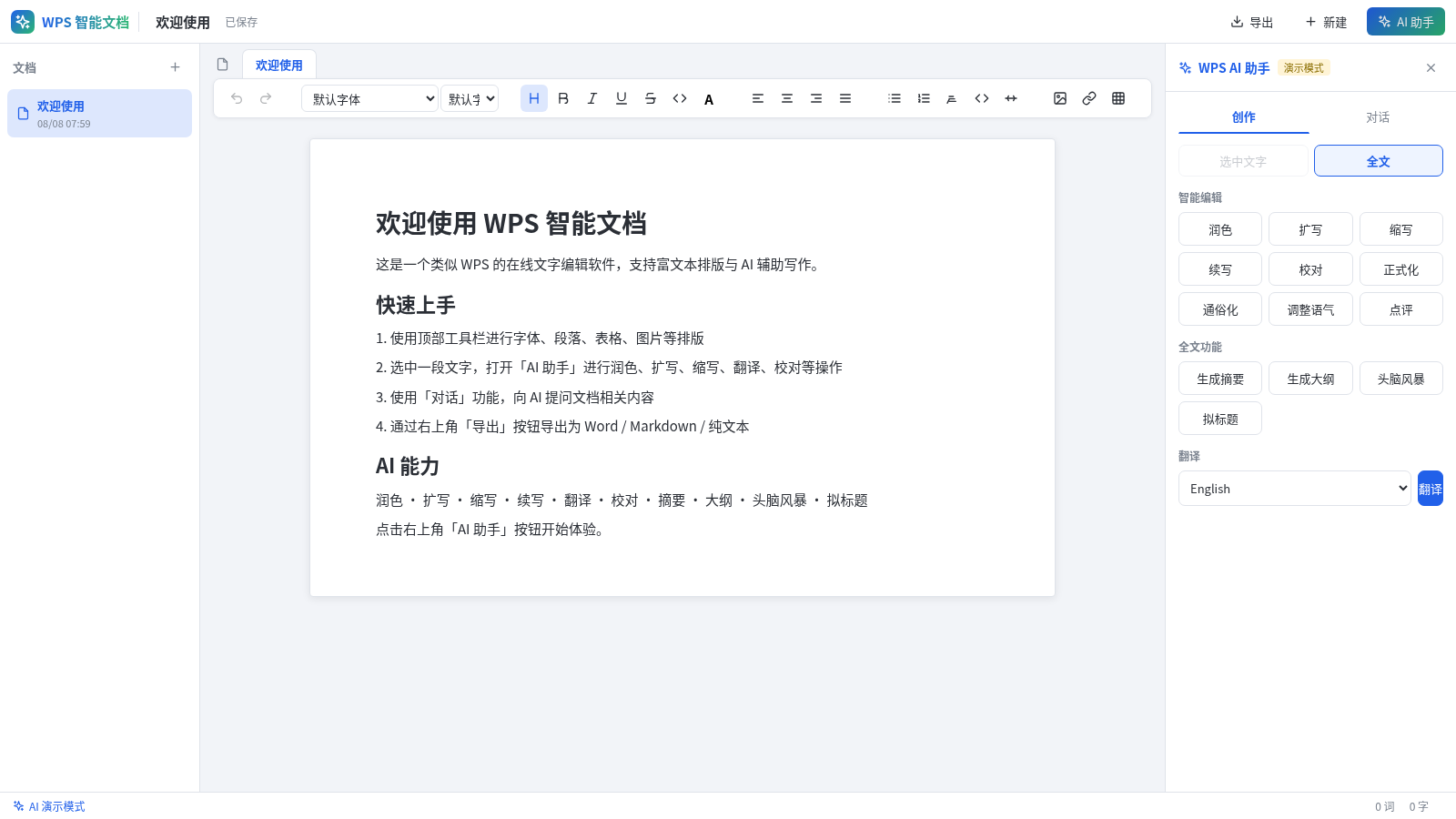1456x819 pixels.
Task: Click the 拟标题 button
Action: pyautogui.click(x=1220, y=419)
